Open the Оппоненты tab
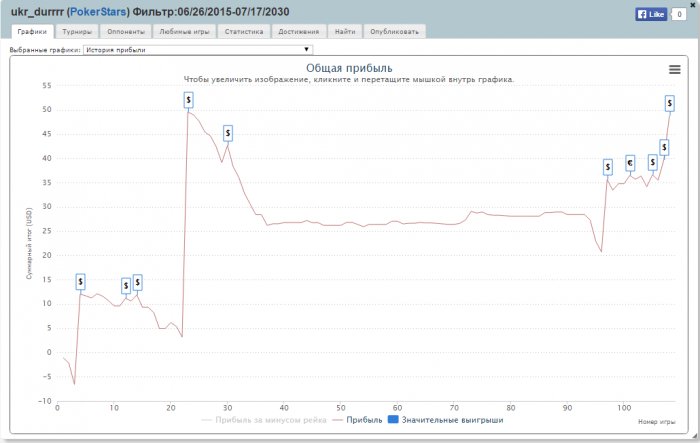The image size is (700, 443). 126,32
